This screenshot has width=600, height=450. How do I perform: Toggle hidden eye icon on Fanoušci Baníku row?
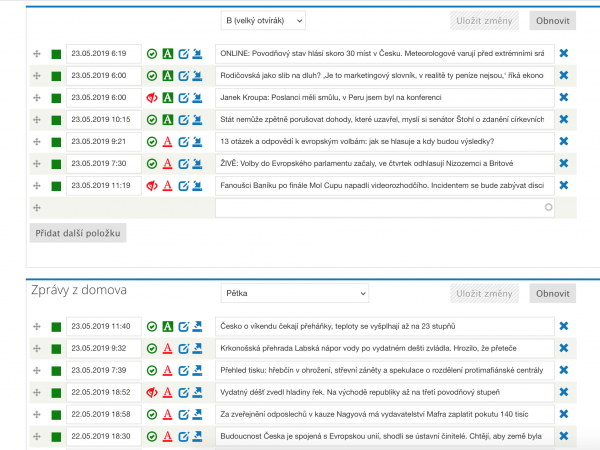pos(152,186)
